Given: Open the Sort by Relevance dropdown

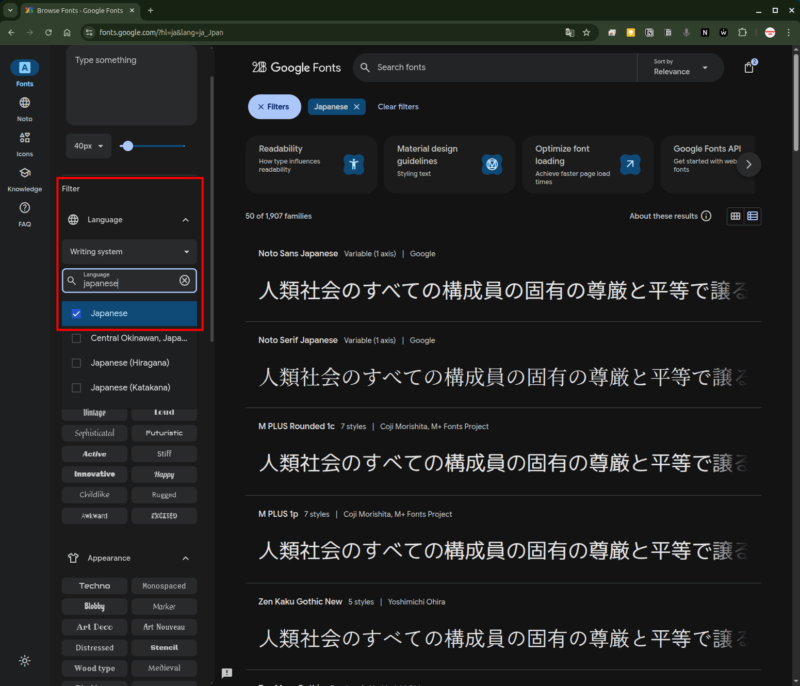Looking at the screenshot, I should point(680,67).
